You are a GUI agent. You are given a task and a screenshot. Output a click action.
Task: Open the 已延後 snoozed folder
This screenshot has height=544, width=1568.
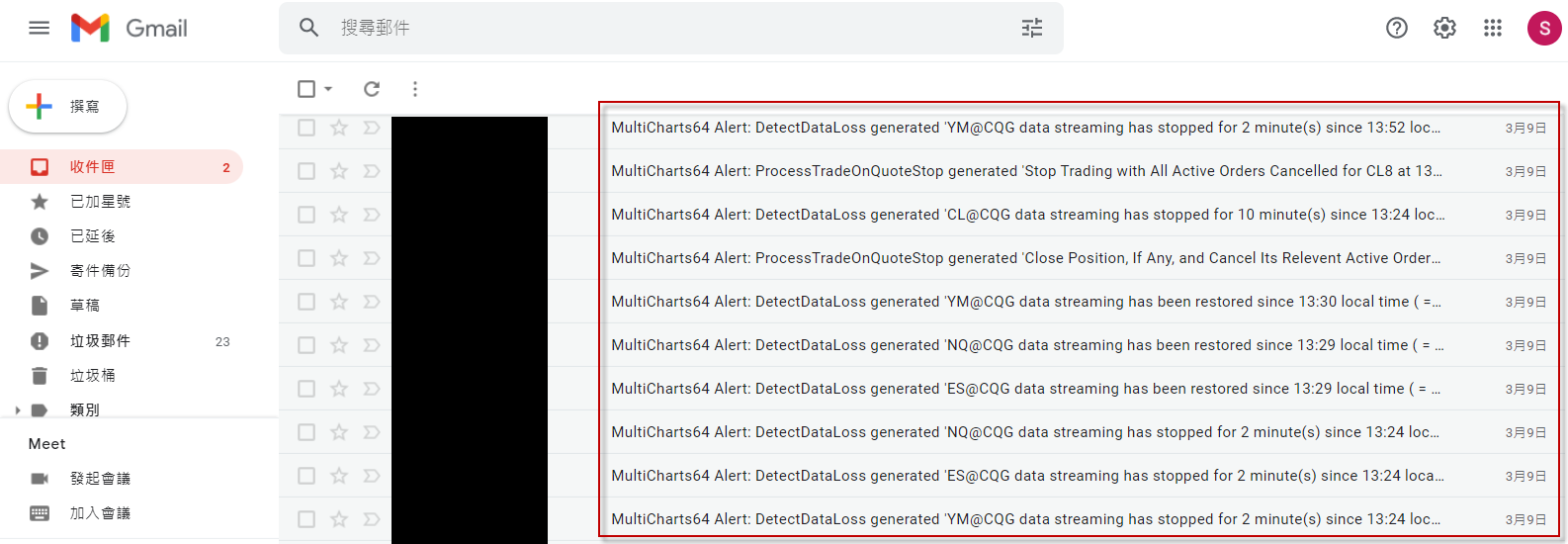[122, 236]
